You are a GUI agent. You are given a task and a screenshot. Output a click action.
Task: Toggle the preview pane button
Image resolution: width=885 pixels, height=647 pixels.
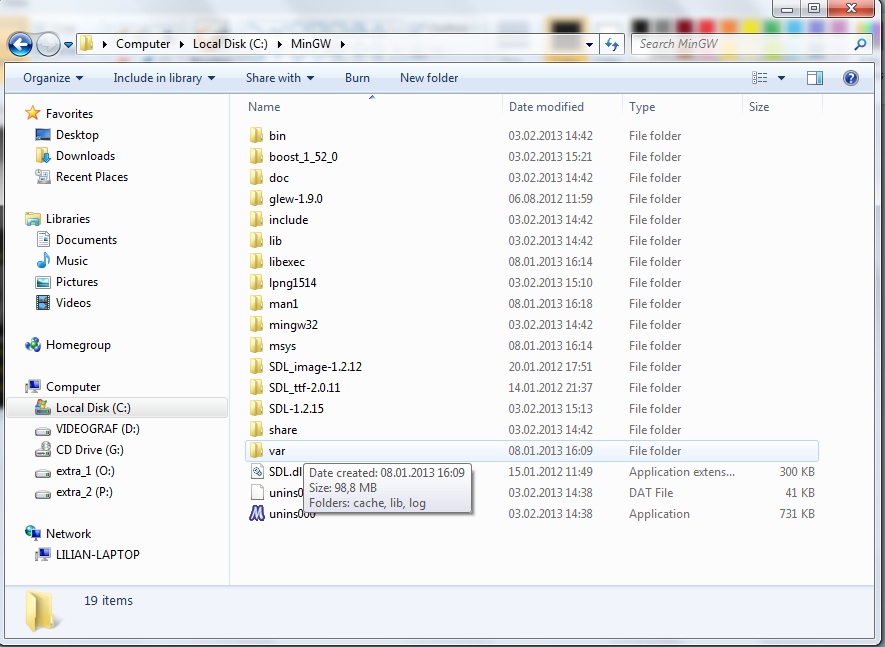[815, 78]
